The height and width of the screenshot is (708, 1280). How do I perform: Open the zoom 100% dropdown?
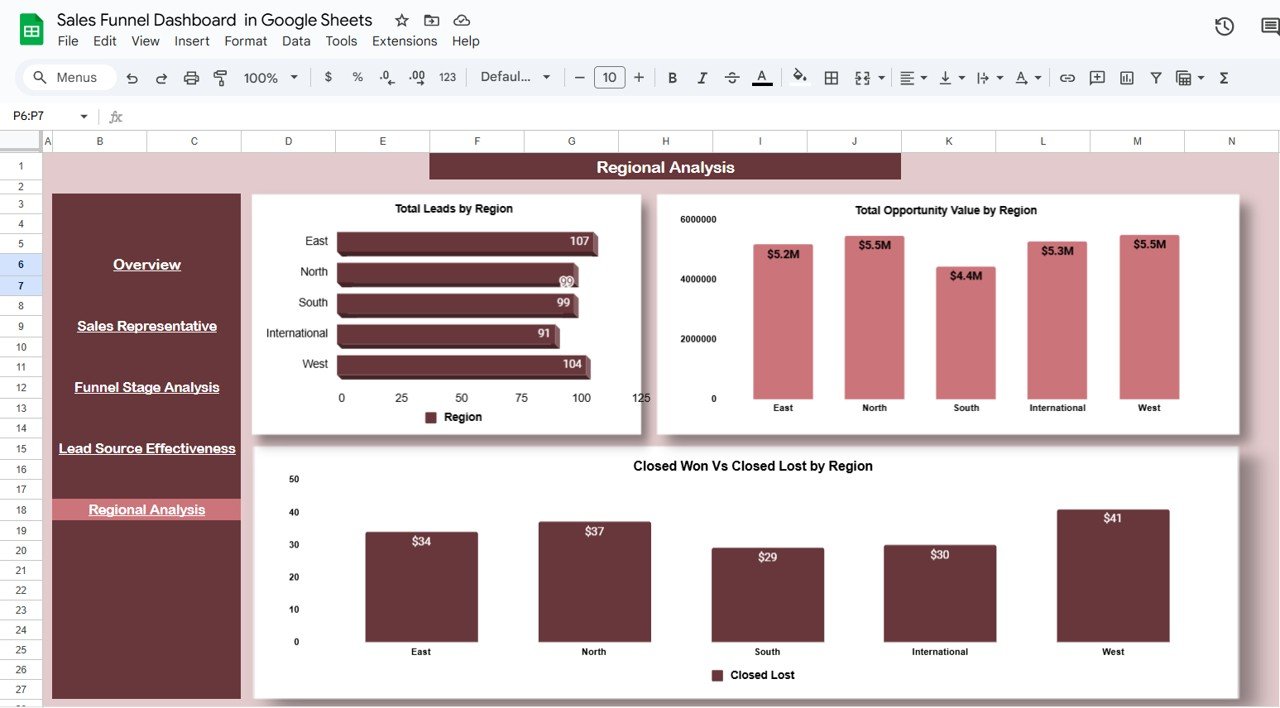point(271,78)
